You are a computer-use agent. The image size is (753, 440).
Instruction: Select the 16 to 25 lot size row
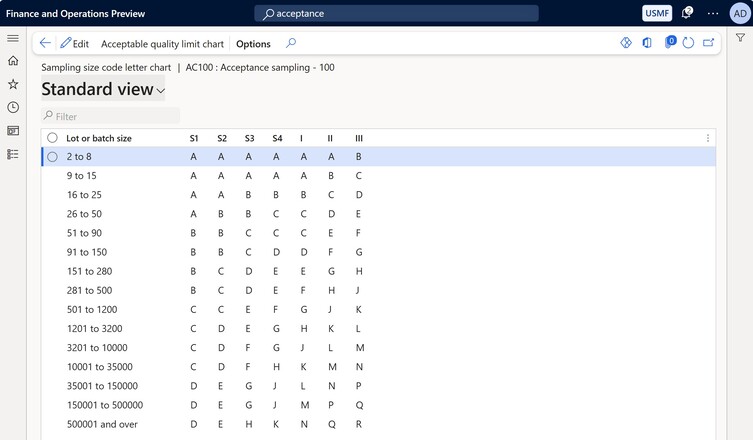[378, 195]
